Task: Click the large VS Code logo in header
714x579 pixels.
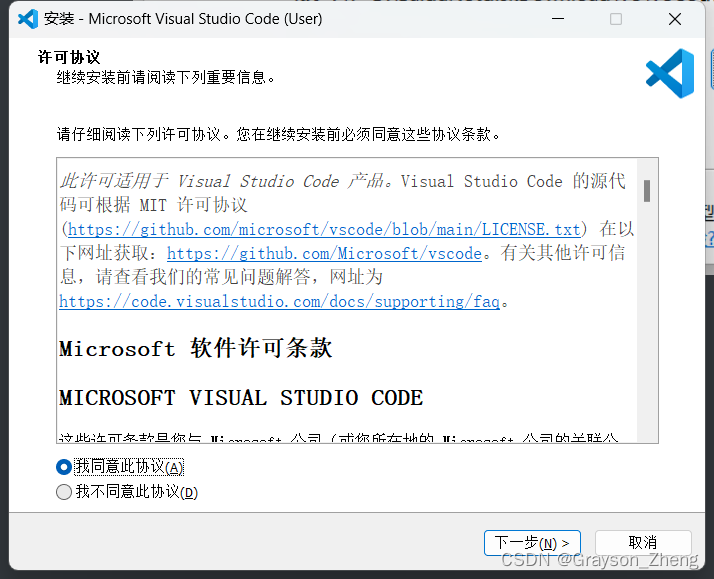Action: point(669,74)
